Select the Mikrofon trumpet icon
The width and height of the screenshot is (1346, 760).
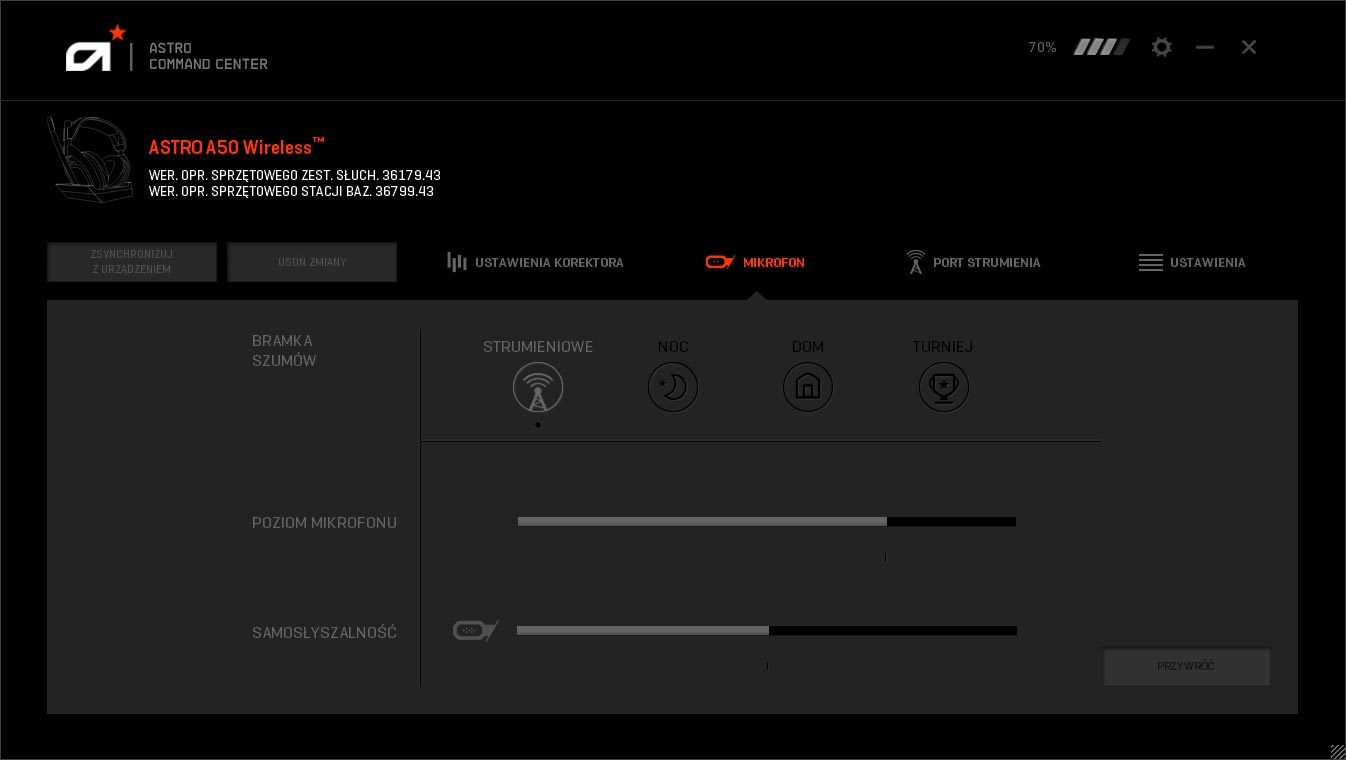[x=720, y=262]
